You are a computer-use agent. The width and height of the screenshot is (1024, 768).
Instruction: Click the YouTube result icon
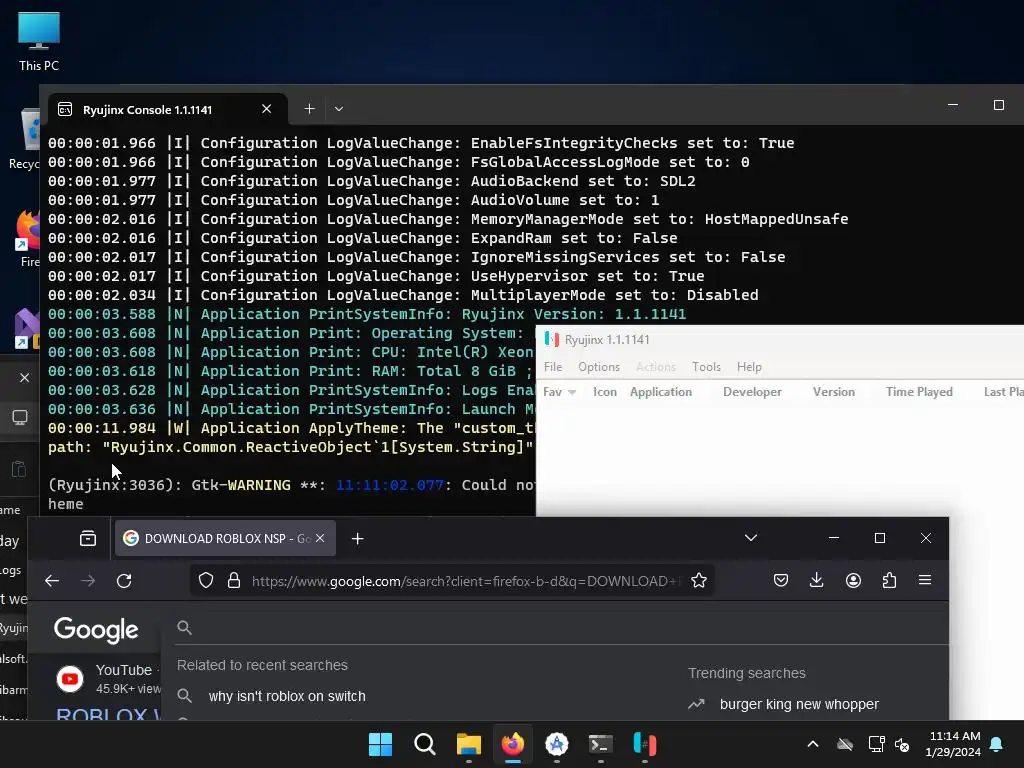70,679
